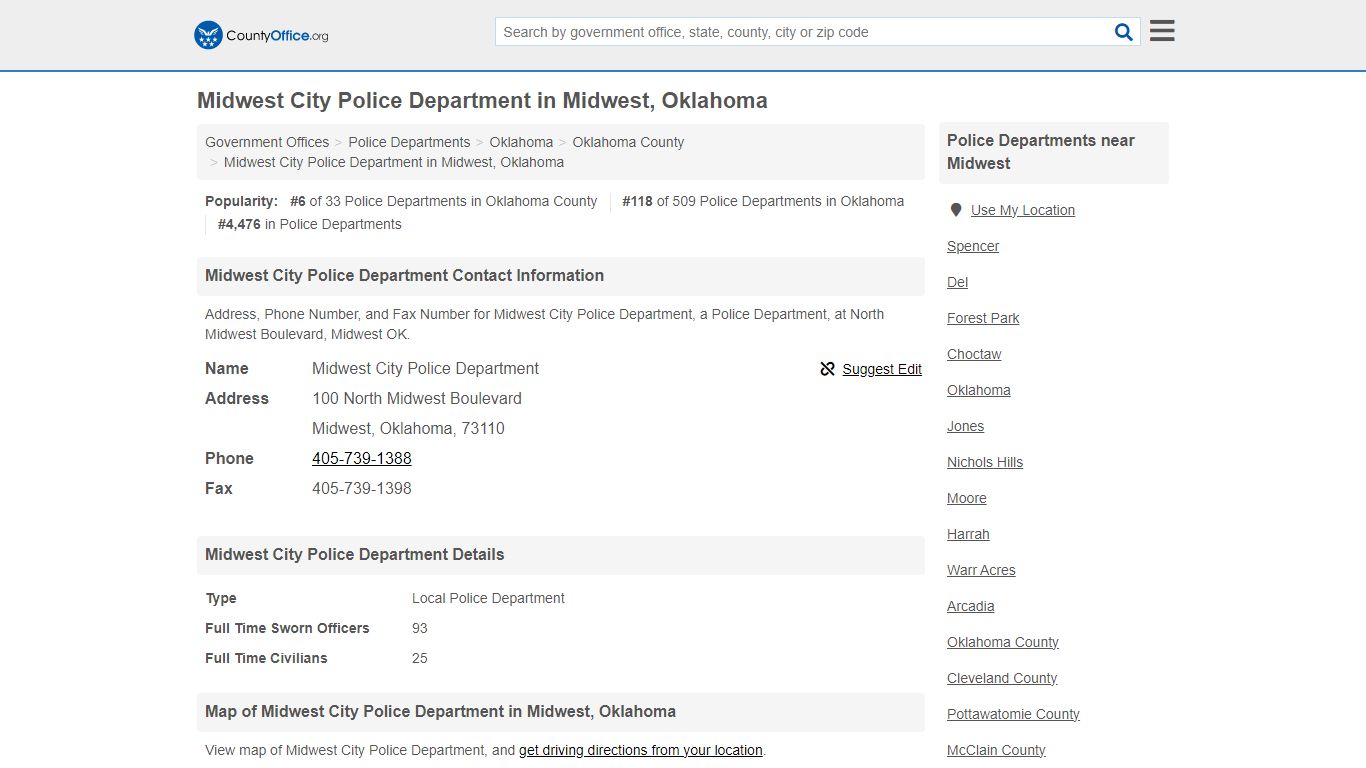The image size is (1366, 768).
Task: Open Nichols Hills link
Action: [x=985, y=462]
